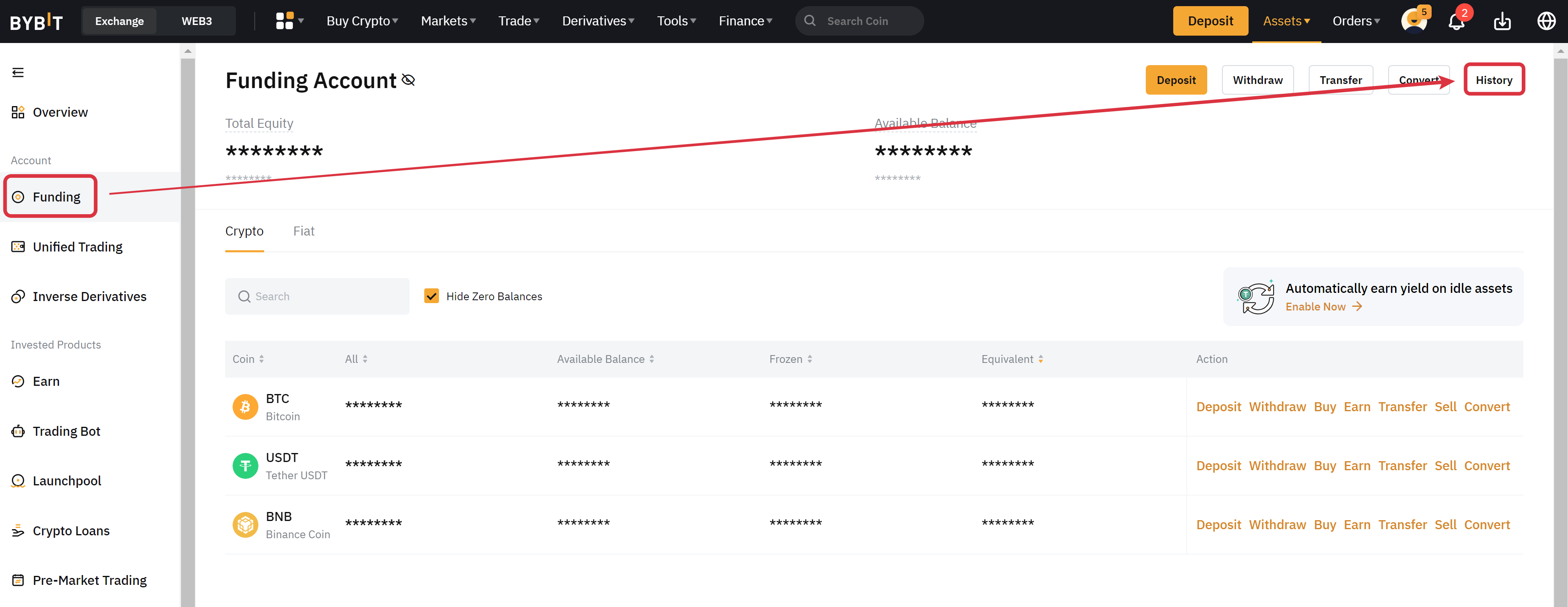
Task: Click the Crypto Loans sidebar icon
Action: click(x=18, y=530)
